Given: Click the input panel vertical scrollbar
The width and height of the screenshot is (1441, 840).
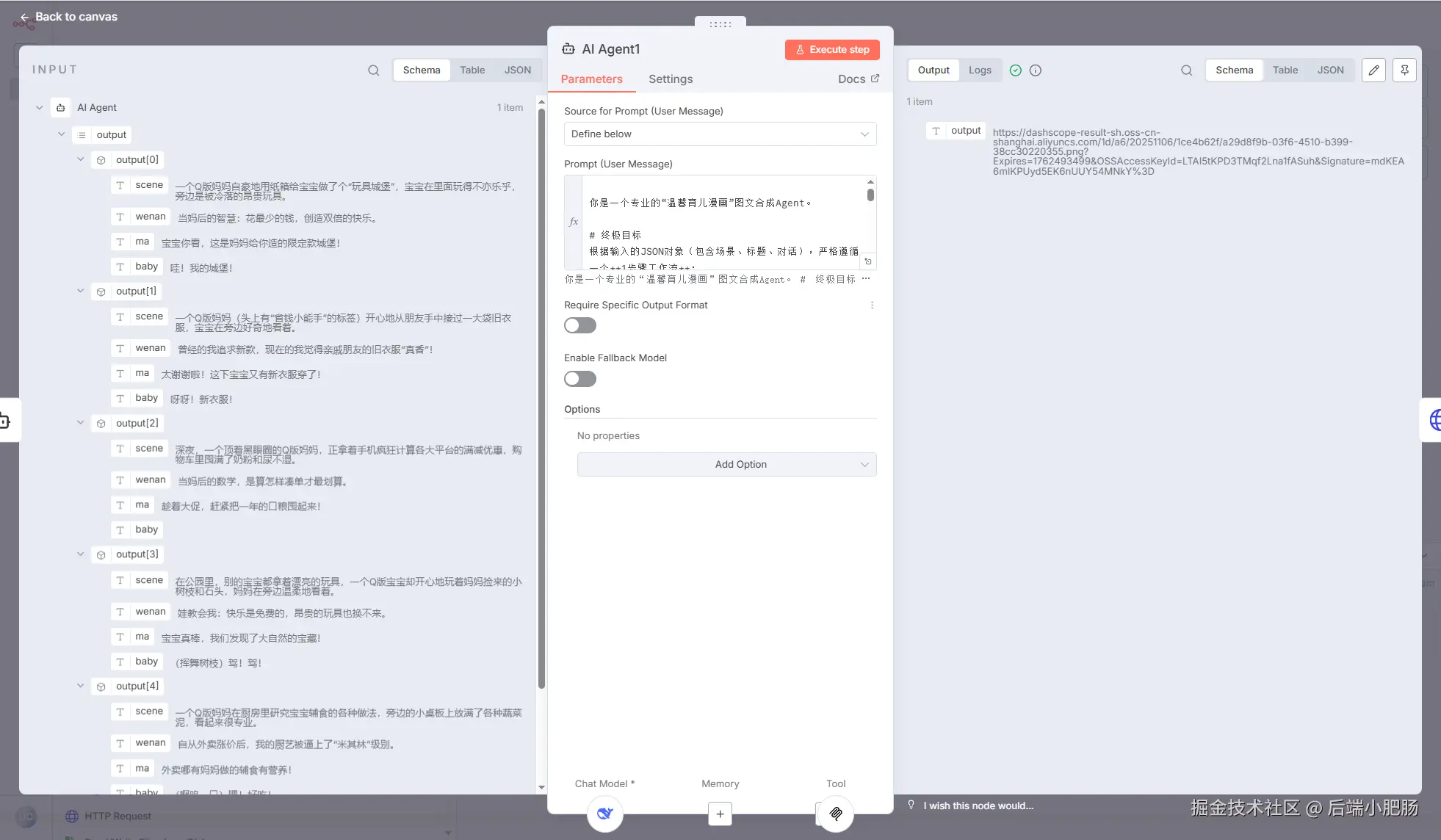Looking at the screenshot, I should [541, 397].
